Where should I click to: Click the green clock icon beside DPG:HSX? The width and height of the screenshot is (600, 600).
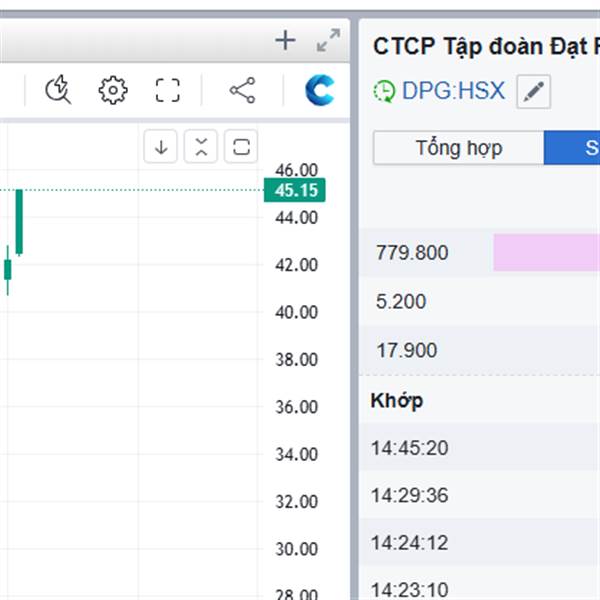click(x=384, y=91)
